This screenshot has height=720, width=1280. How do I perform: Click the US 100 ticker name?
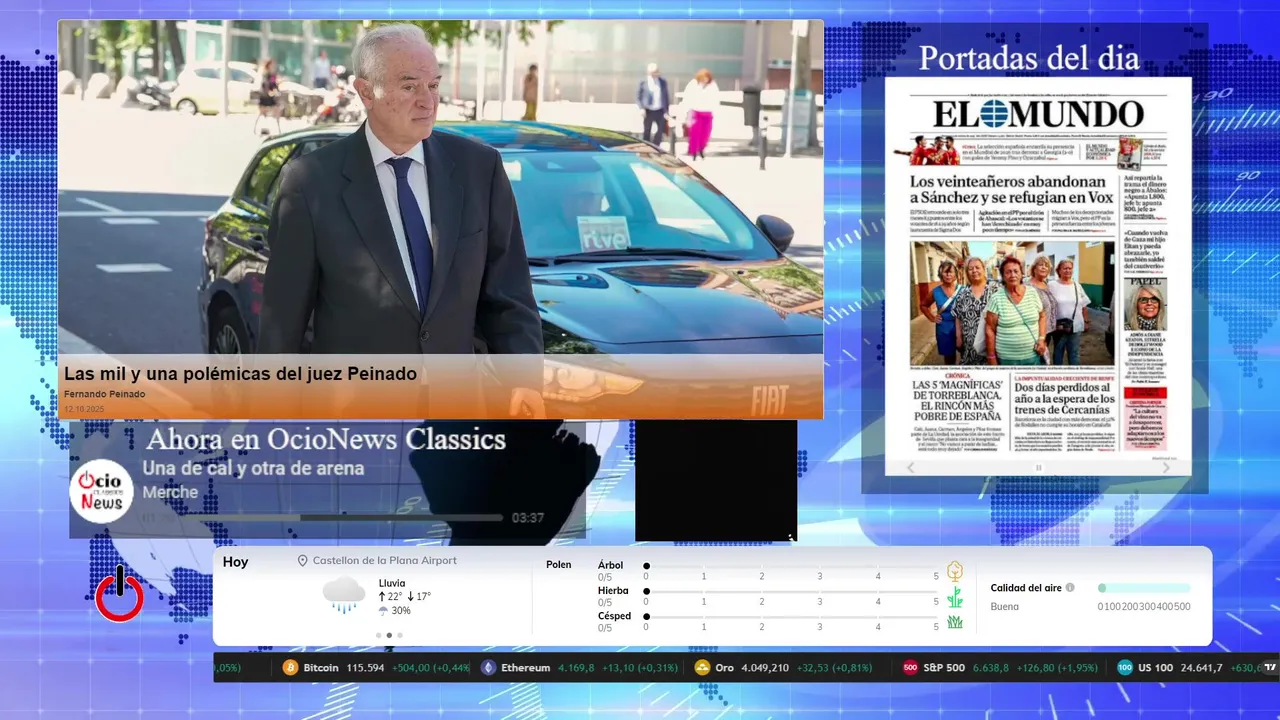click(x=1156, y=668)
